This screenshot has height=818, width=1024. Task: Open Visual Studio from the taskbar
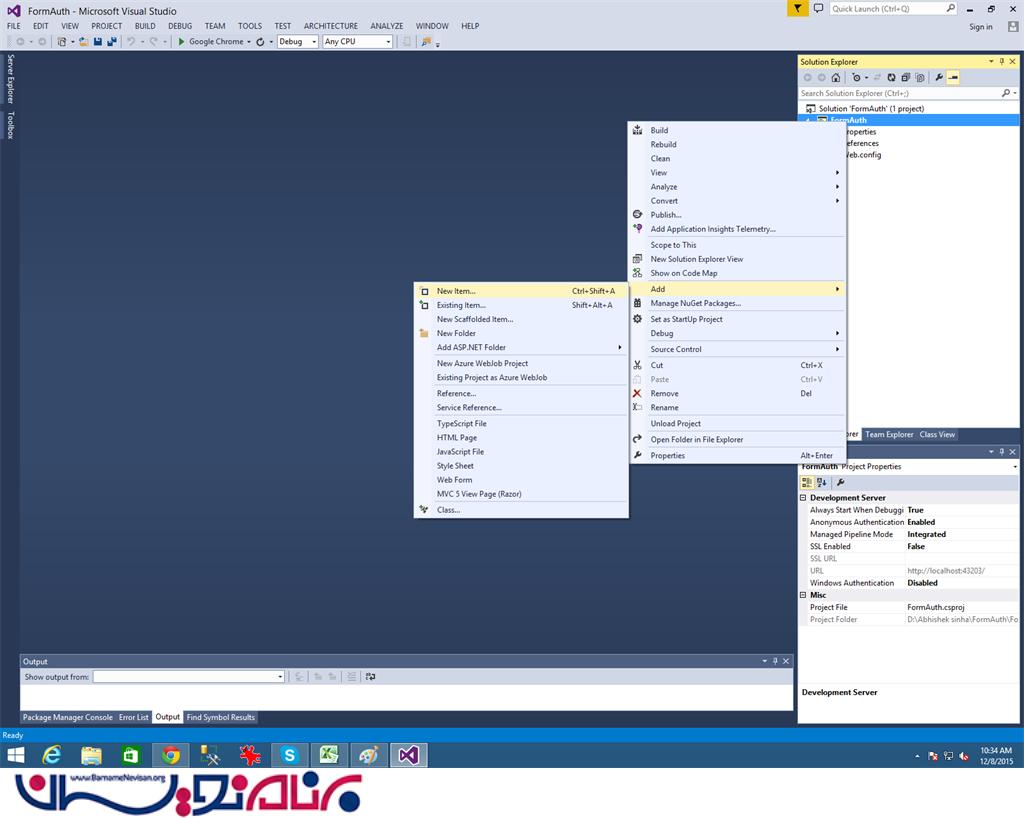pyautogui.click(x=408, y=755)
